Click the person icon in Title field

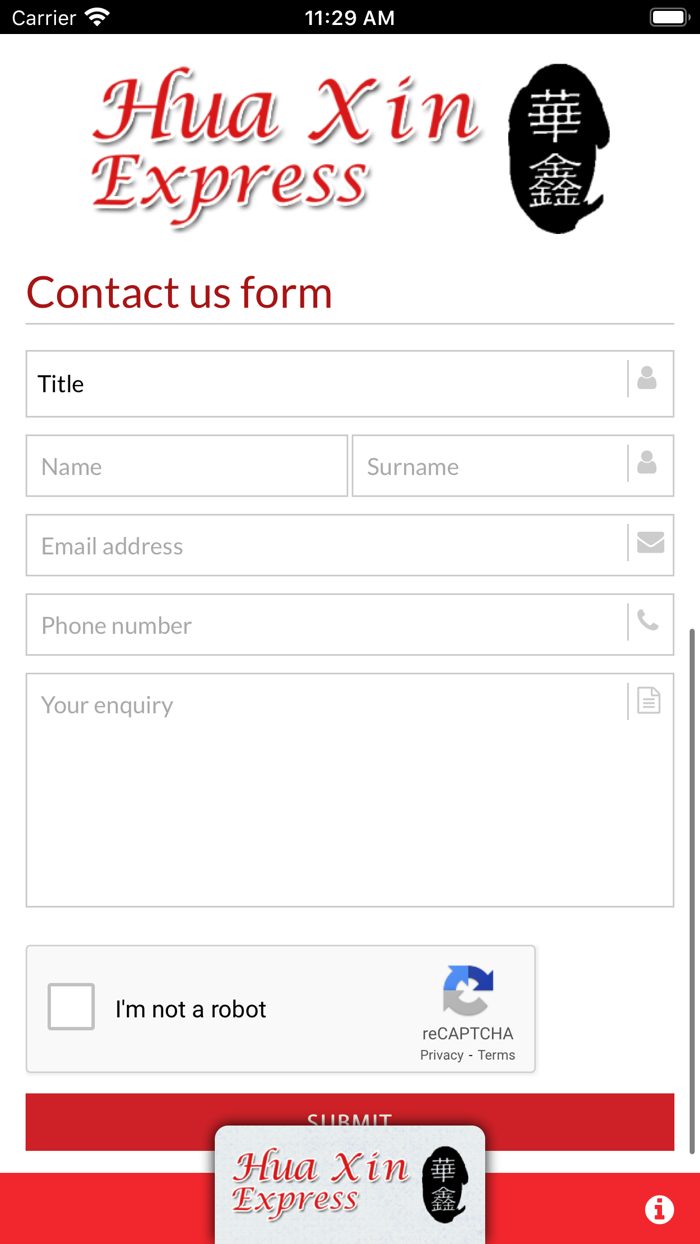(647, 378)
